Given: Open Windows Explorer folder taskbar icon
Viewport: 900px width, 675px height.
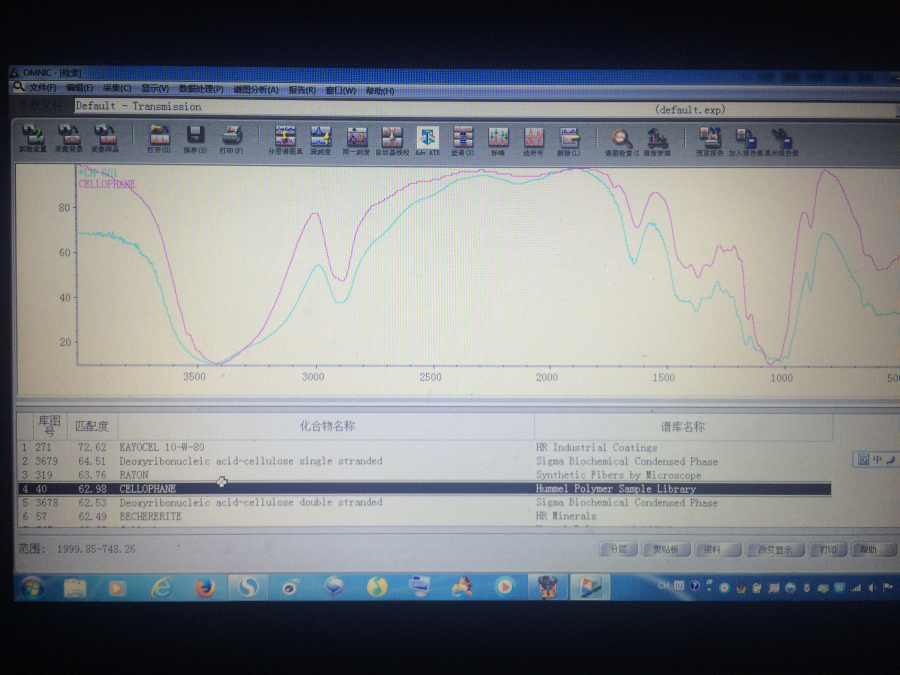Looking at the screenshot, I should coord(75,587).
